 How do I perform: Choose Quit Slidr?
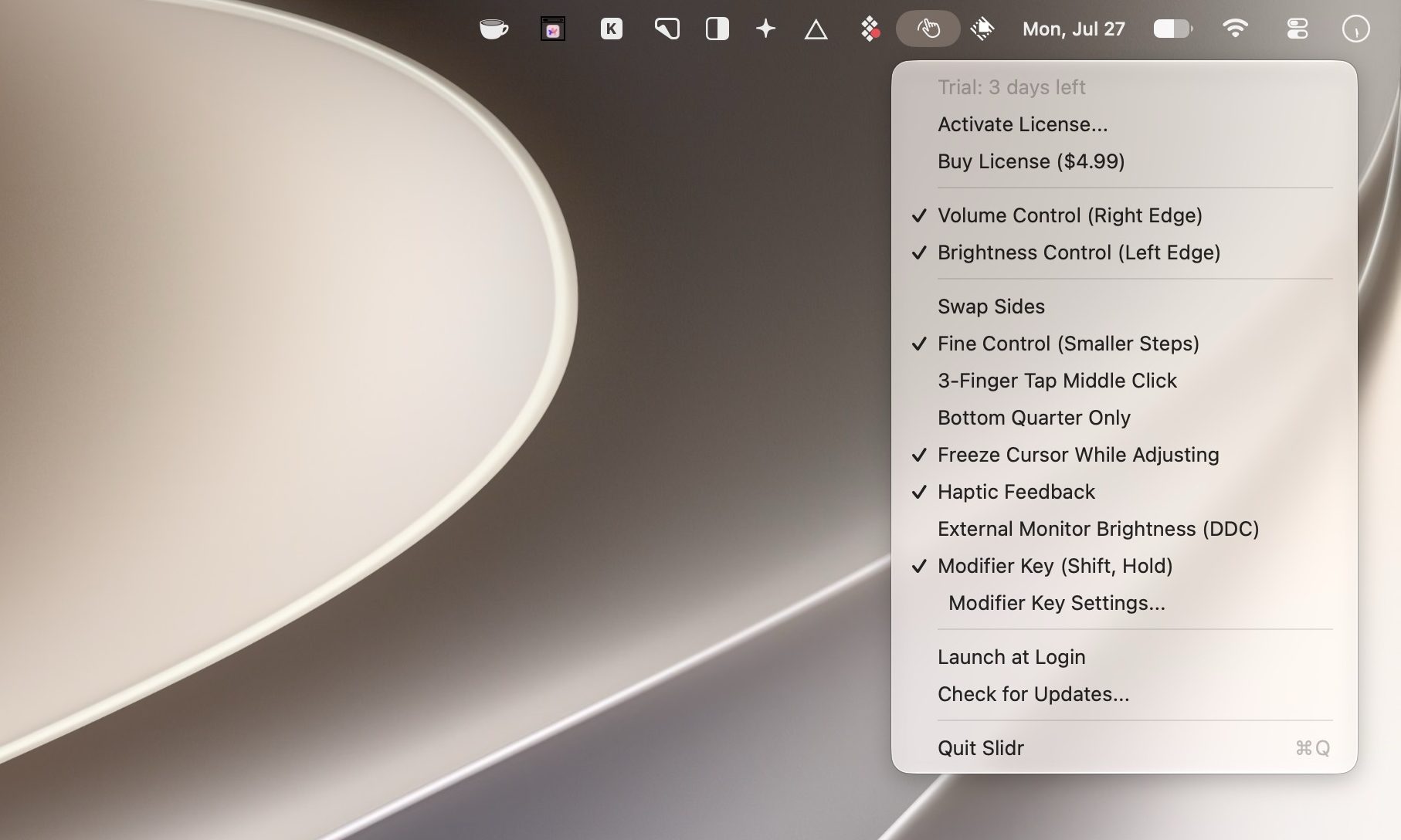point(1124,748)
